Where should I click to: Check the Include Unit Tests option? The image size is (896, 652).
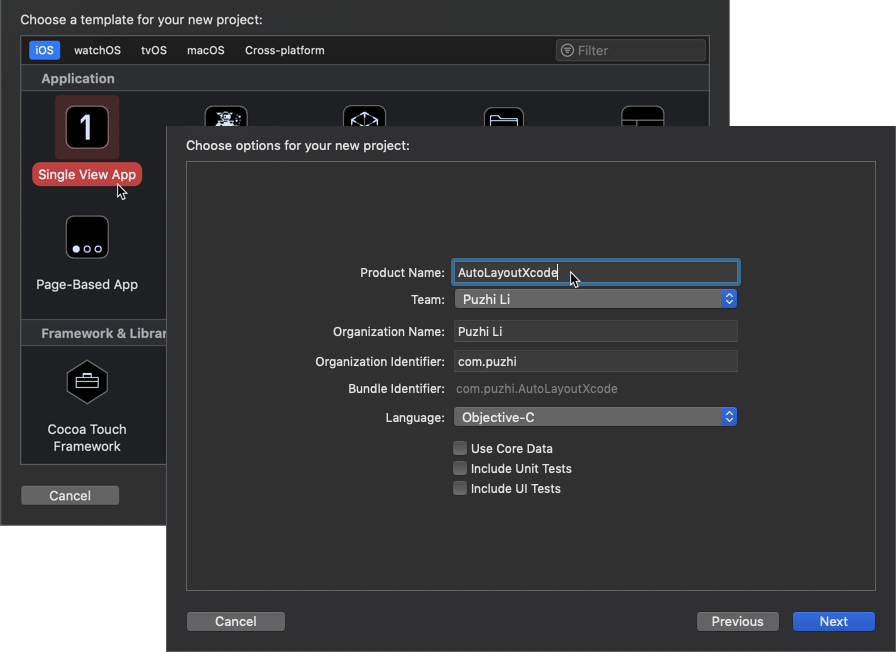(x=460, y=468)
